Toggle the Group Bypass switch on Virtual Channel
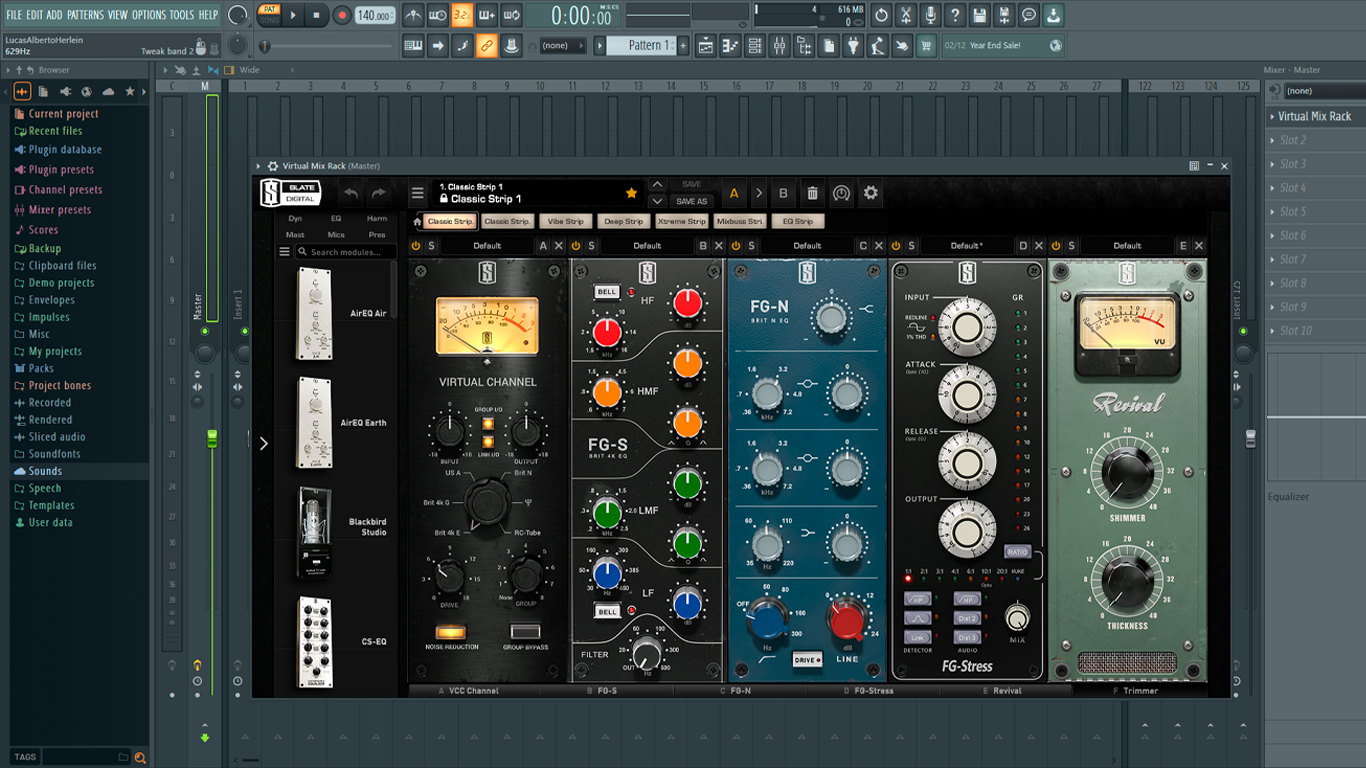1366x768 pixels. click(524, 632)
